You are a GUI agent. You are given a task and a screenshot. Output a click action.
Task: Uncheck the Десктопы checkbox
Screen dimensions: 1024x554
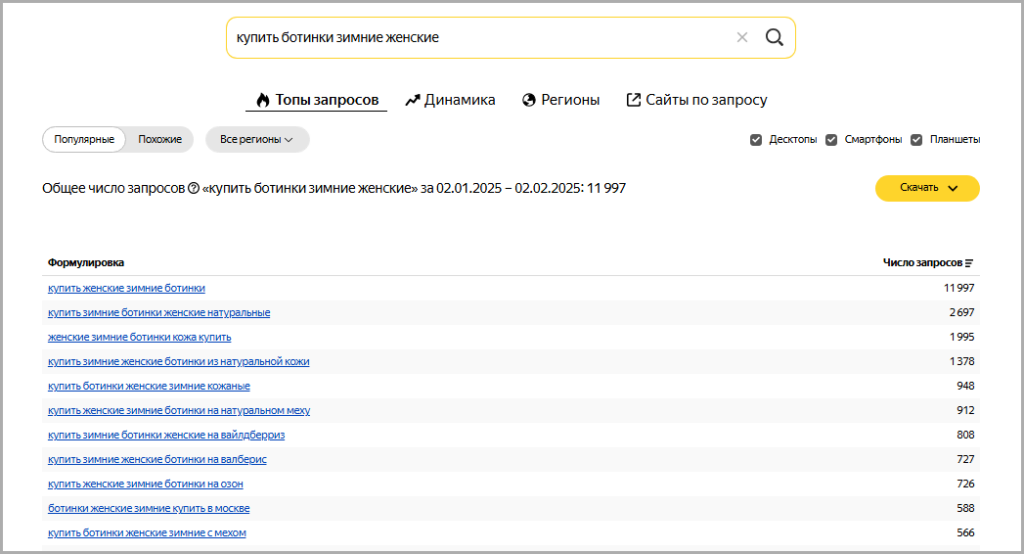click(756, 140)
